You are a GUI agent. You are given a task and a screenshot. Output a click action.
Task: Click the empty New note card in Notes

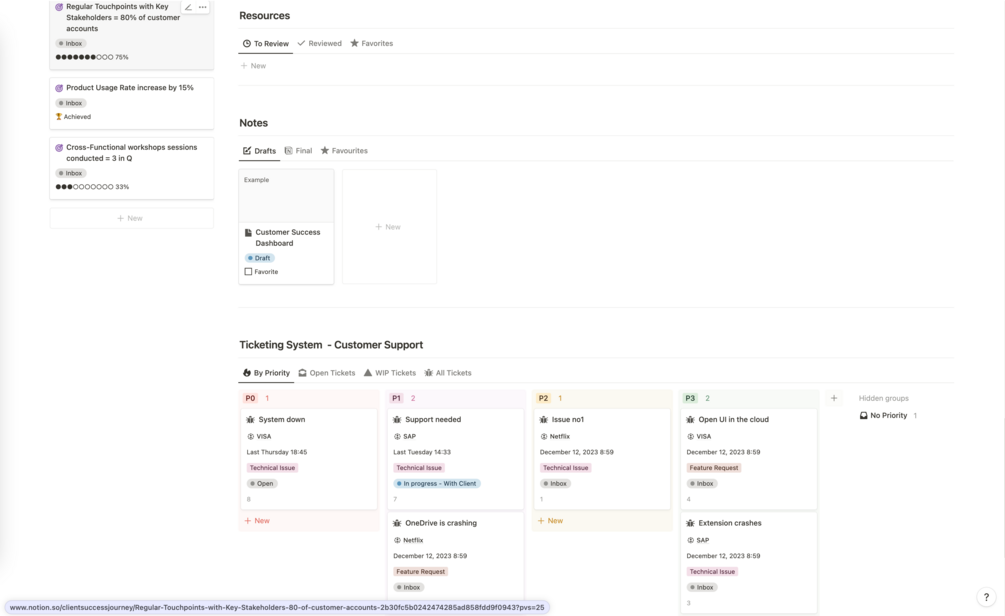[389, 227]
